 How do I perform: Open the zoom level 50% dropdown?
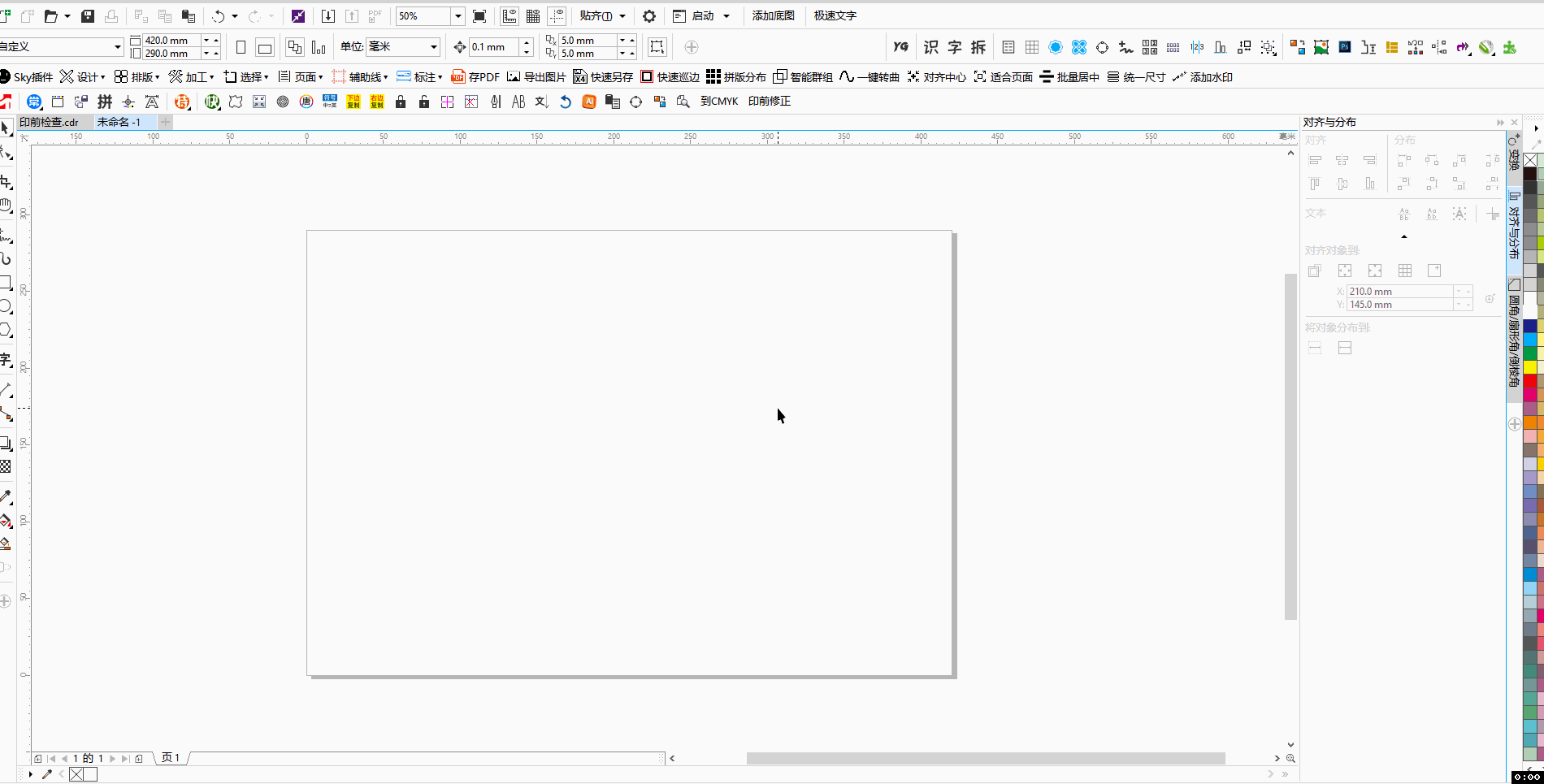[458, 16]
